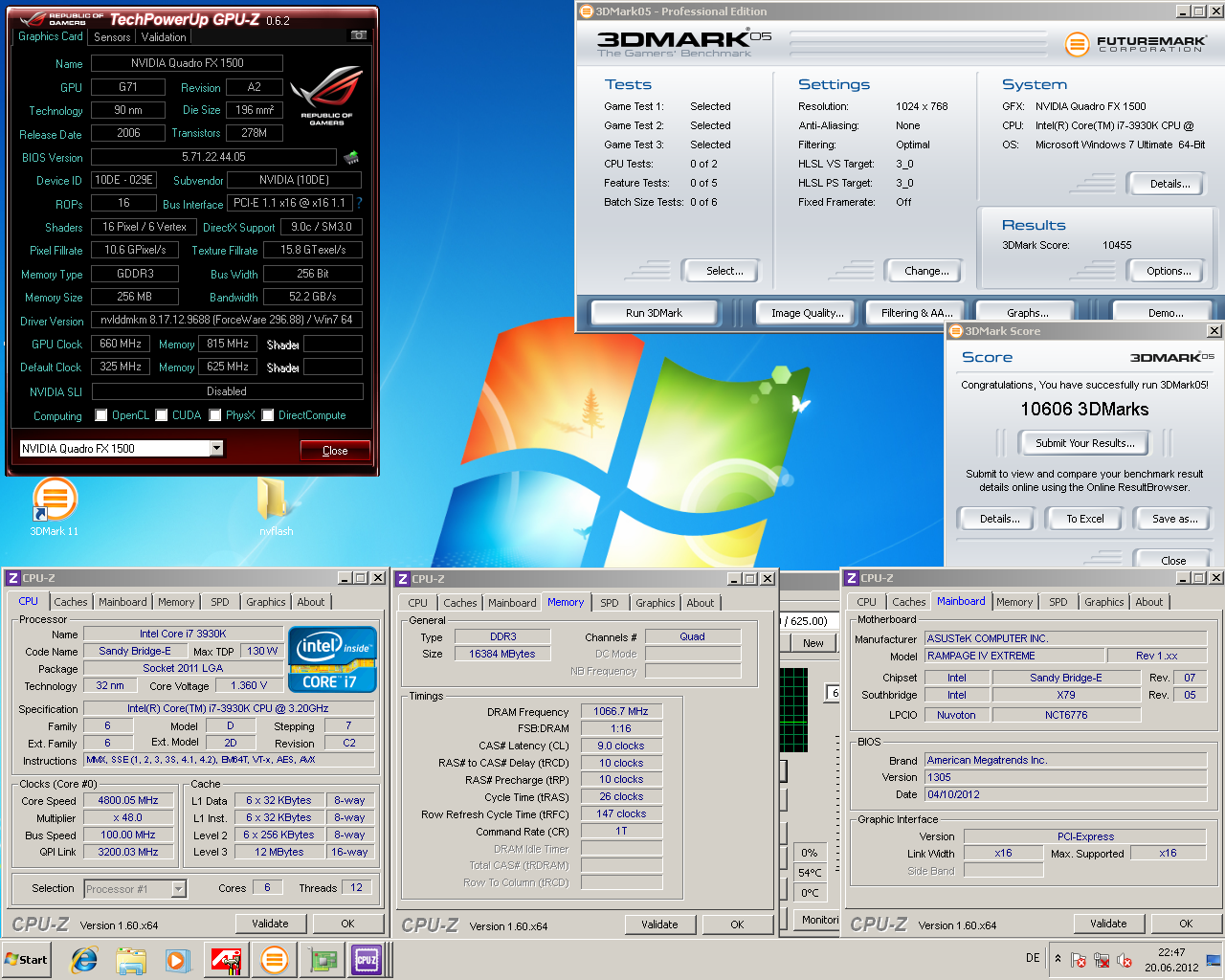Click the Core Speed value 4800.05 MHz

pos(128,800)
